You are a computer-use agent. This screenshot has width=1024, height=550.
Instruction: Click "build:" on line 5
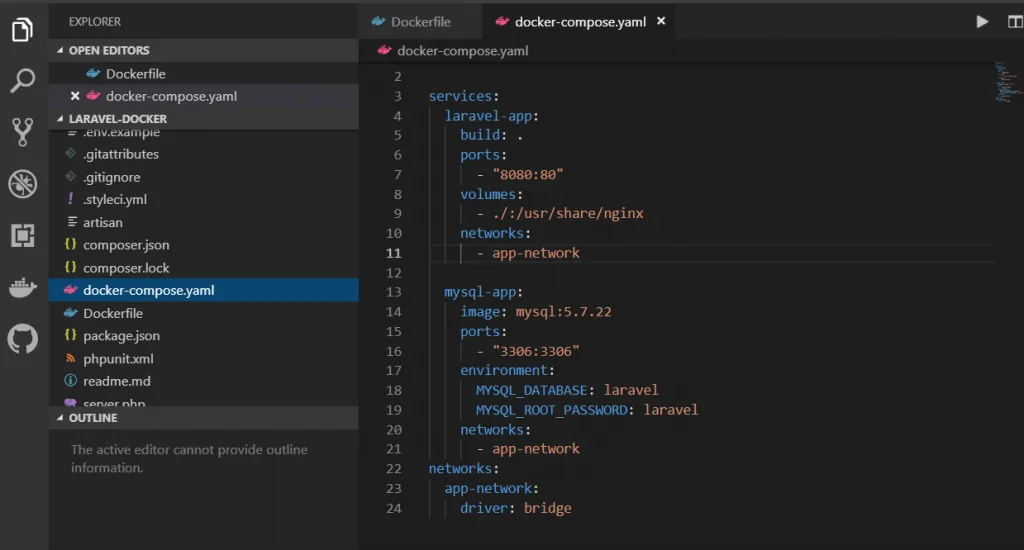coord(483,135)
